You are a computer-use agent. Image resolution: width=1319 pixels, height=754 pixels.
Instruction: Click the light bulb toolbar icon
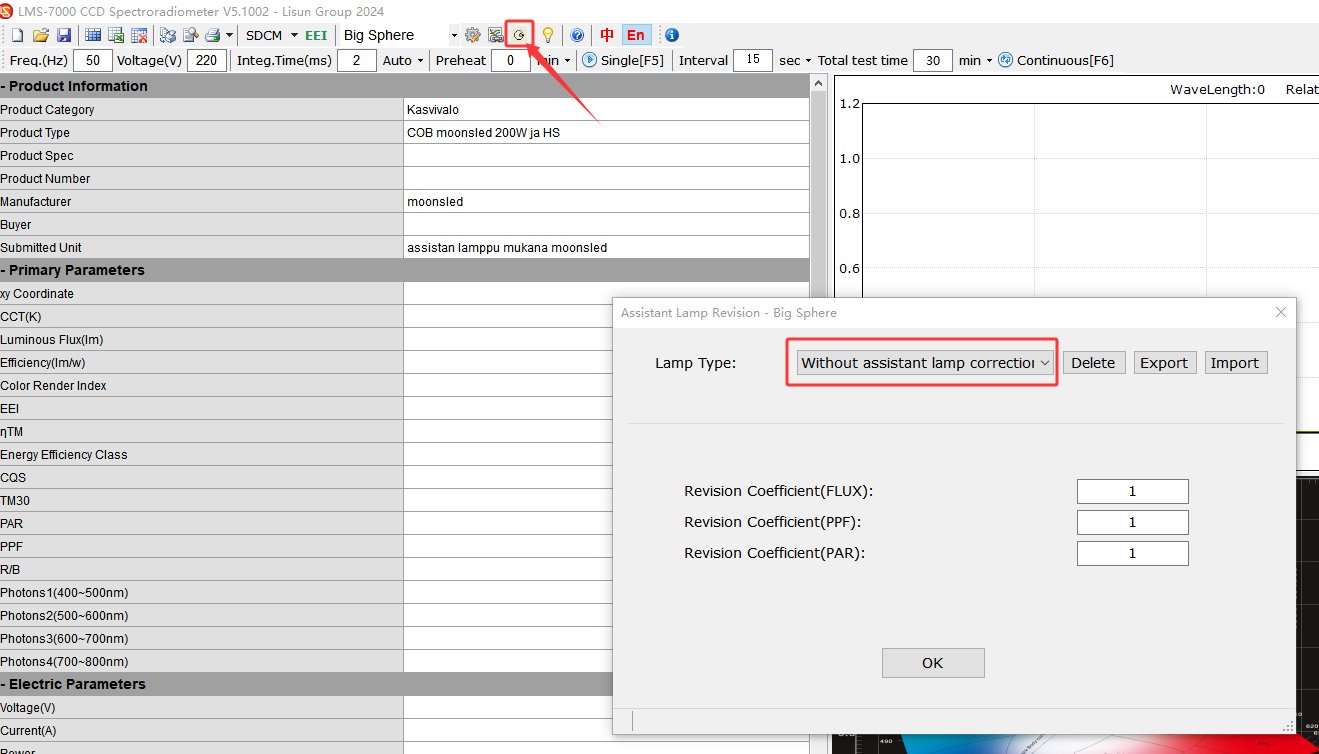click(548, 35)
